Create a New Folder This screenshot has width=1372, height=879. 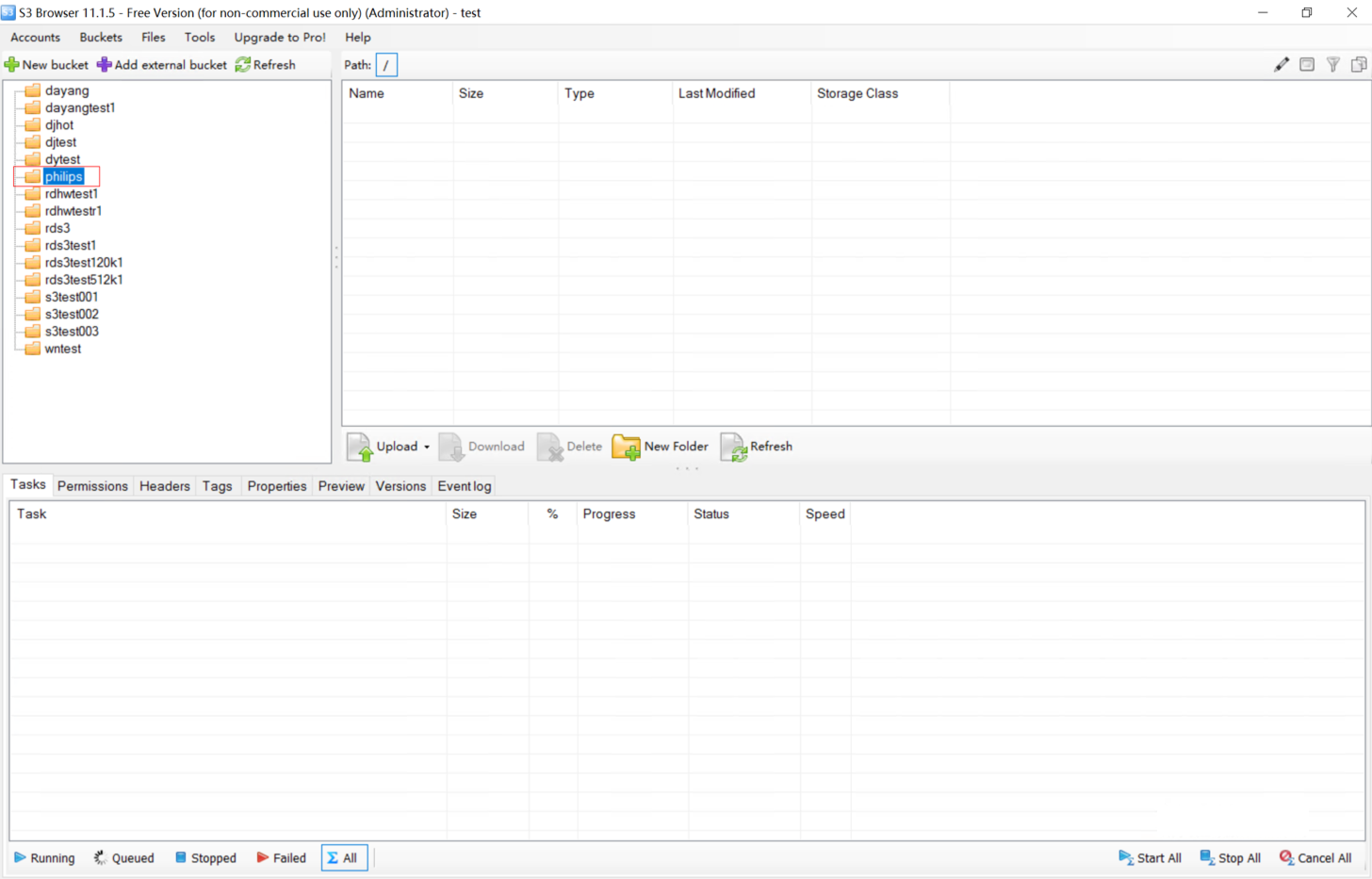tap(661, 447)
